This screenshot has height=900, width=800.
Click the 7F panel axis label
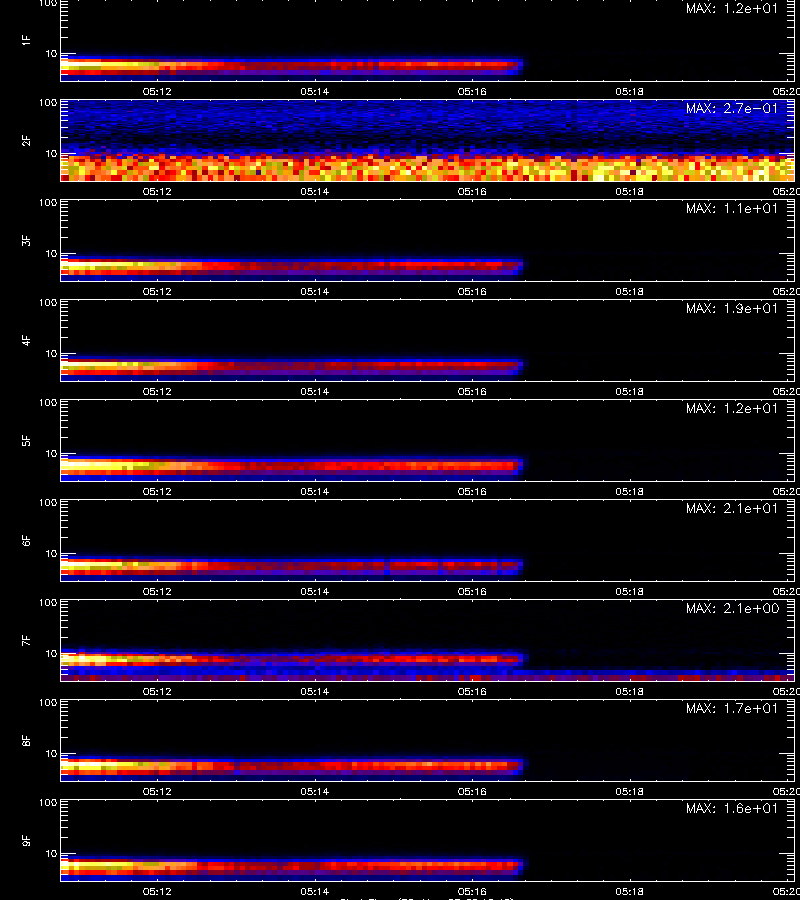26,640
